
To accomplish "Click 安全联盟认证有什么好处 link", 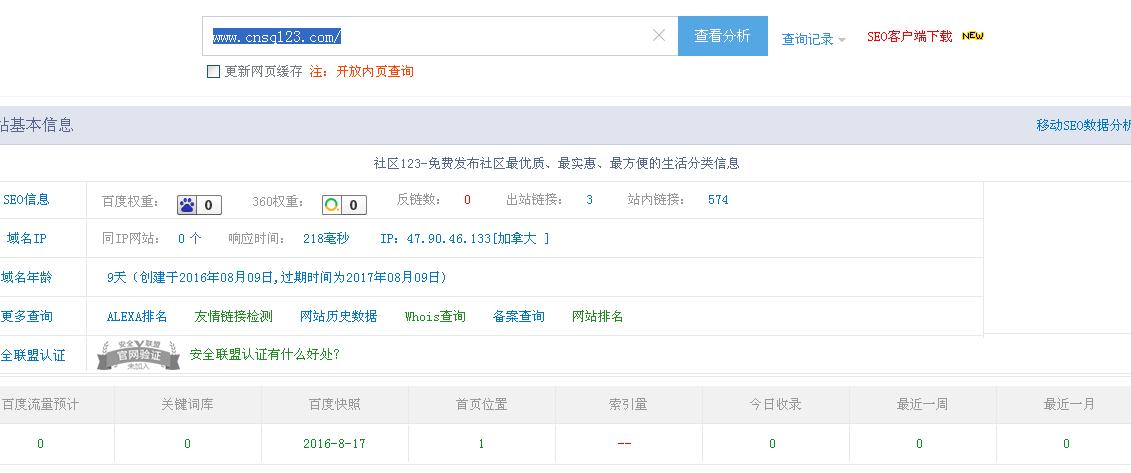I will point(264,354).
